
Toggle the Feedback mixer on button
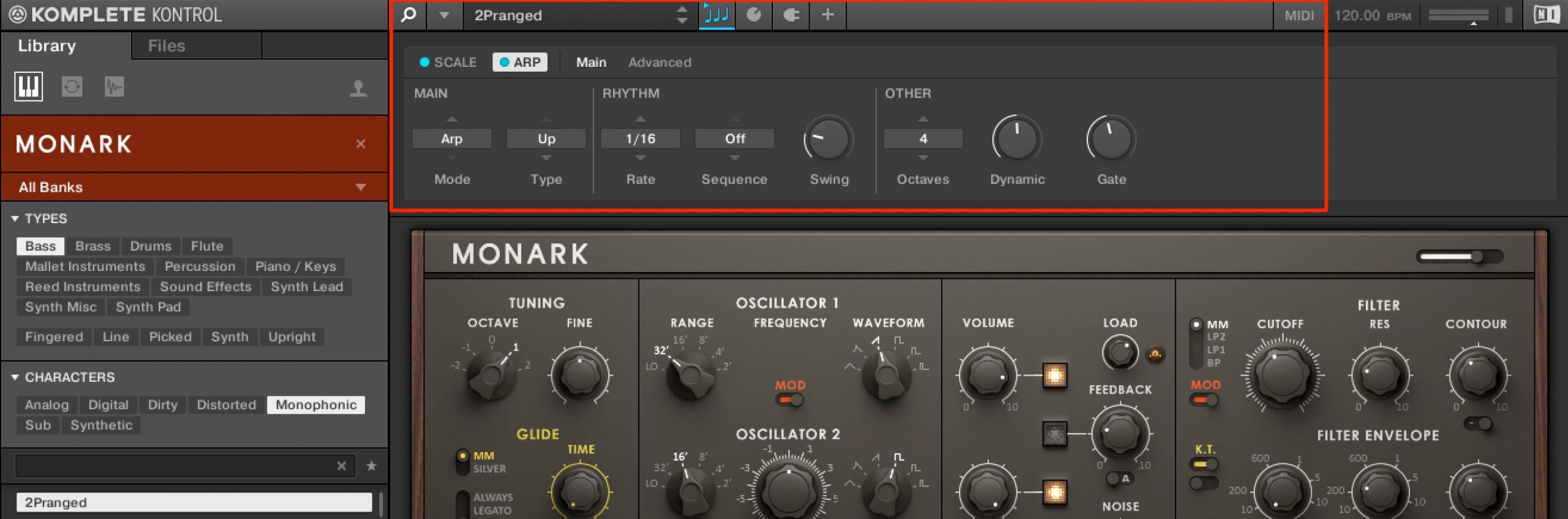1055,434
